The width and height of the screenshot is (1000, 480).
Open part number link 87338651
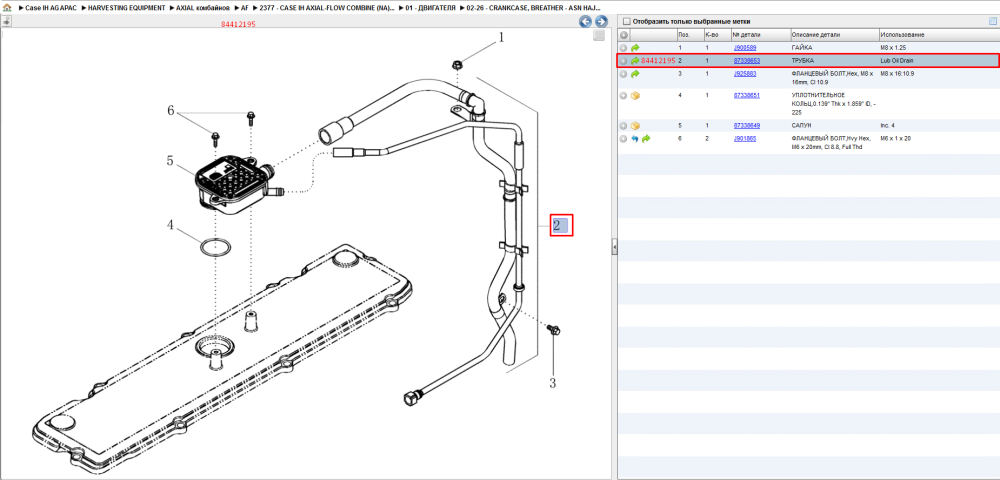(746, 96)
